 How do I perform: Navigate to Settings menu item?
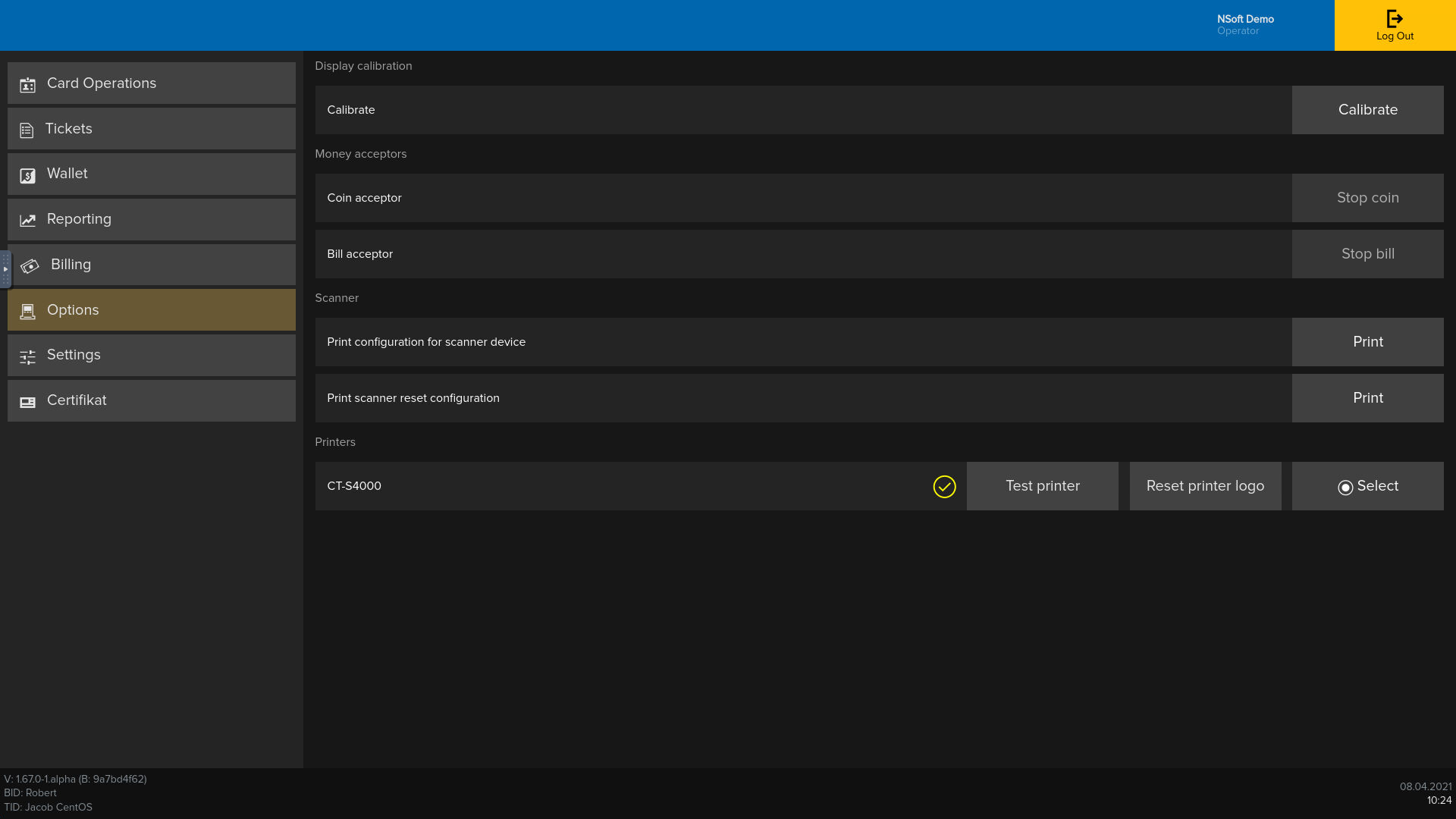[x=151, y=354]
